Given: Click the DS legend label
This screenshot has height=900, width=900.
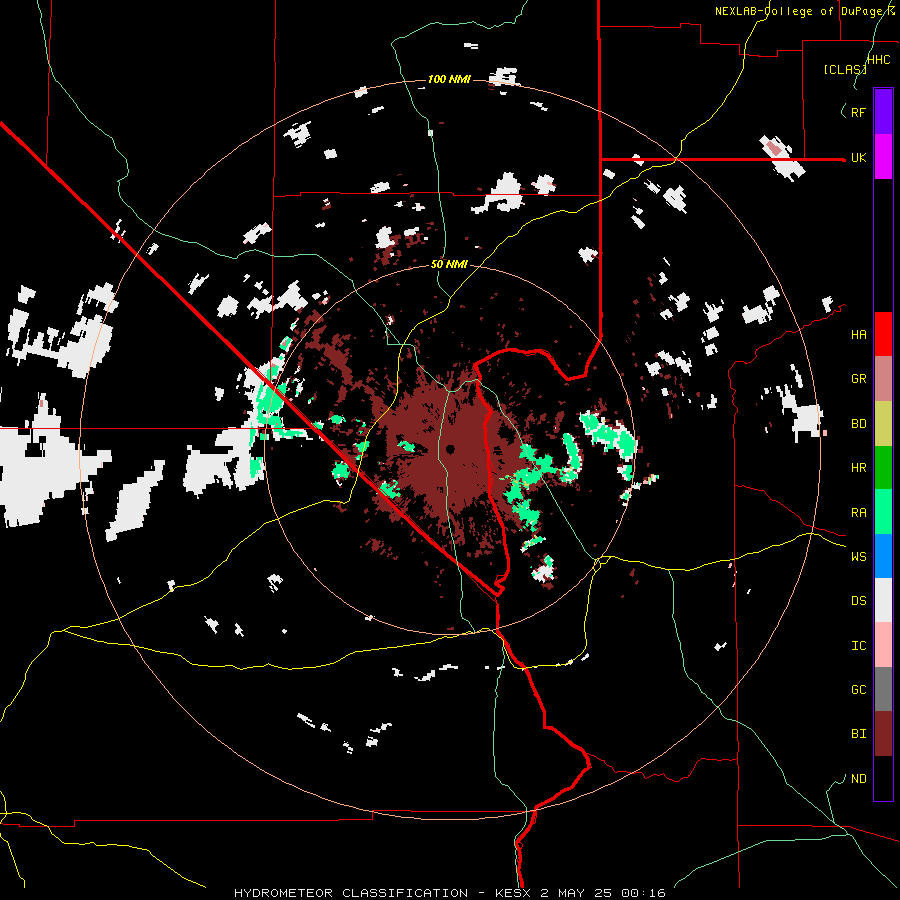Looking at the screenshot, I should pos(858,601).
